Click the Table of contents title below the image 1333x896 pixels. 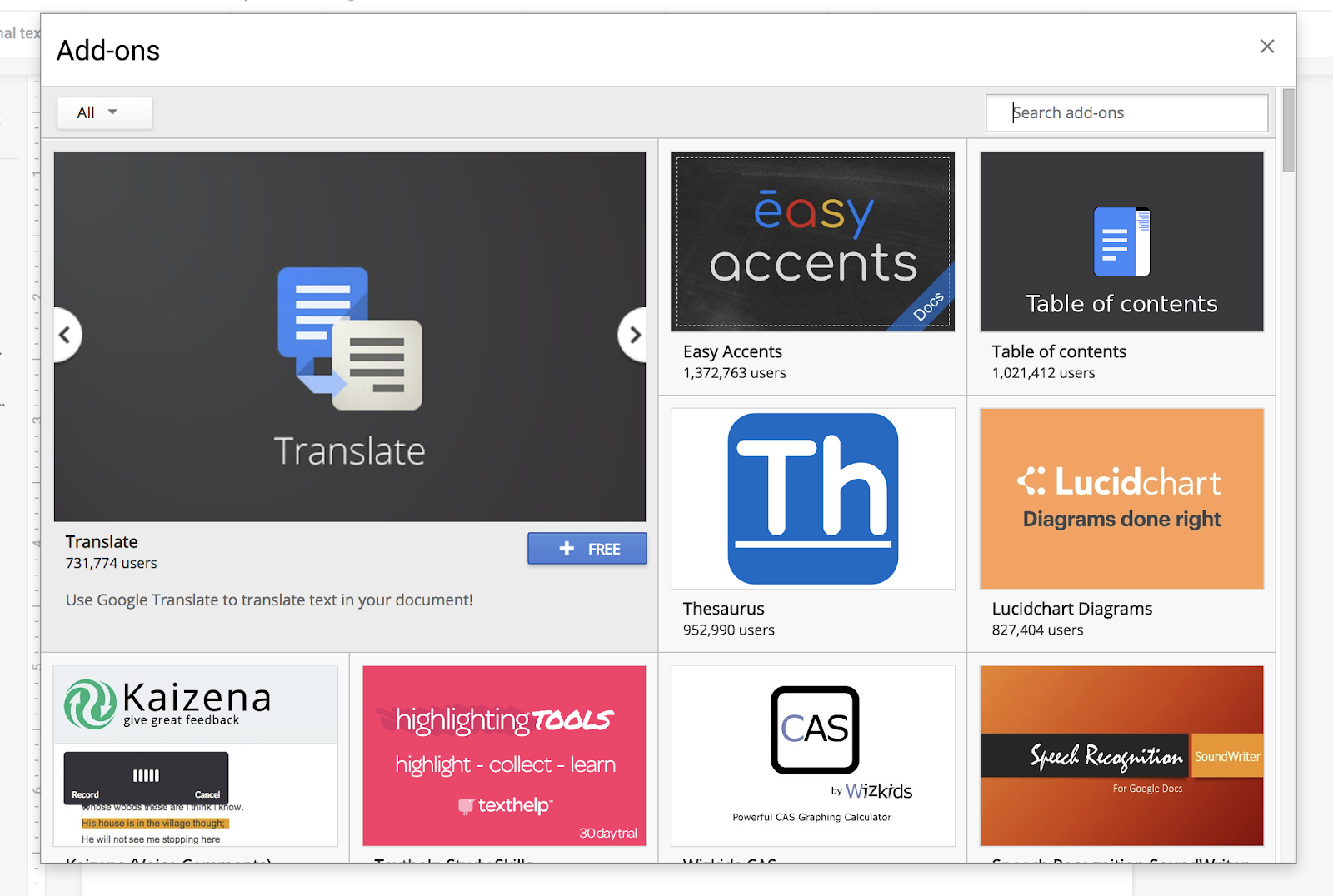pos(1059,351)
